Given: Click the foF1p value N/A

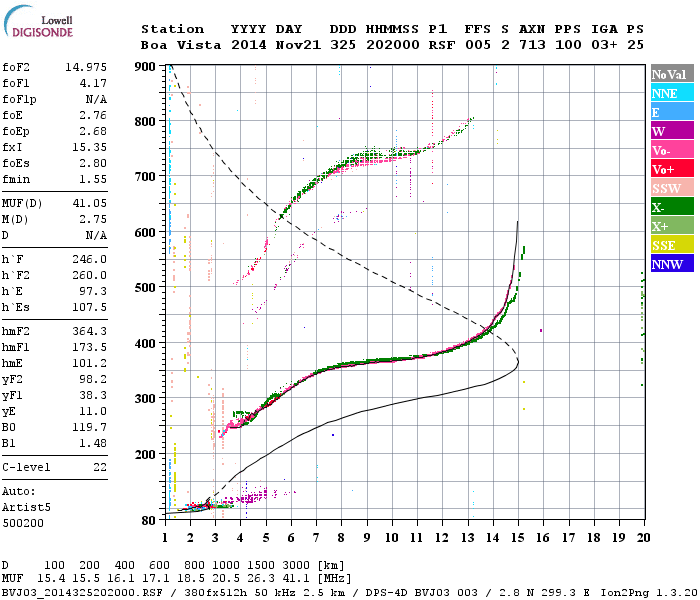Looking at the screenshot, I should pos(97,99).
